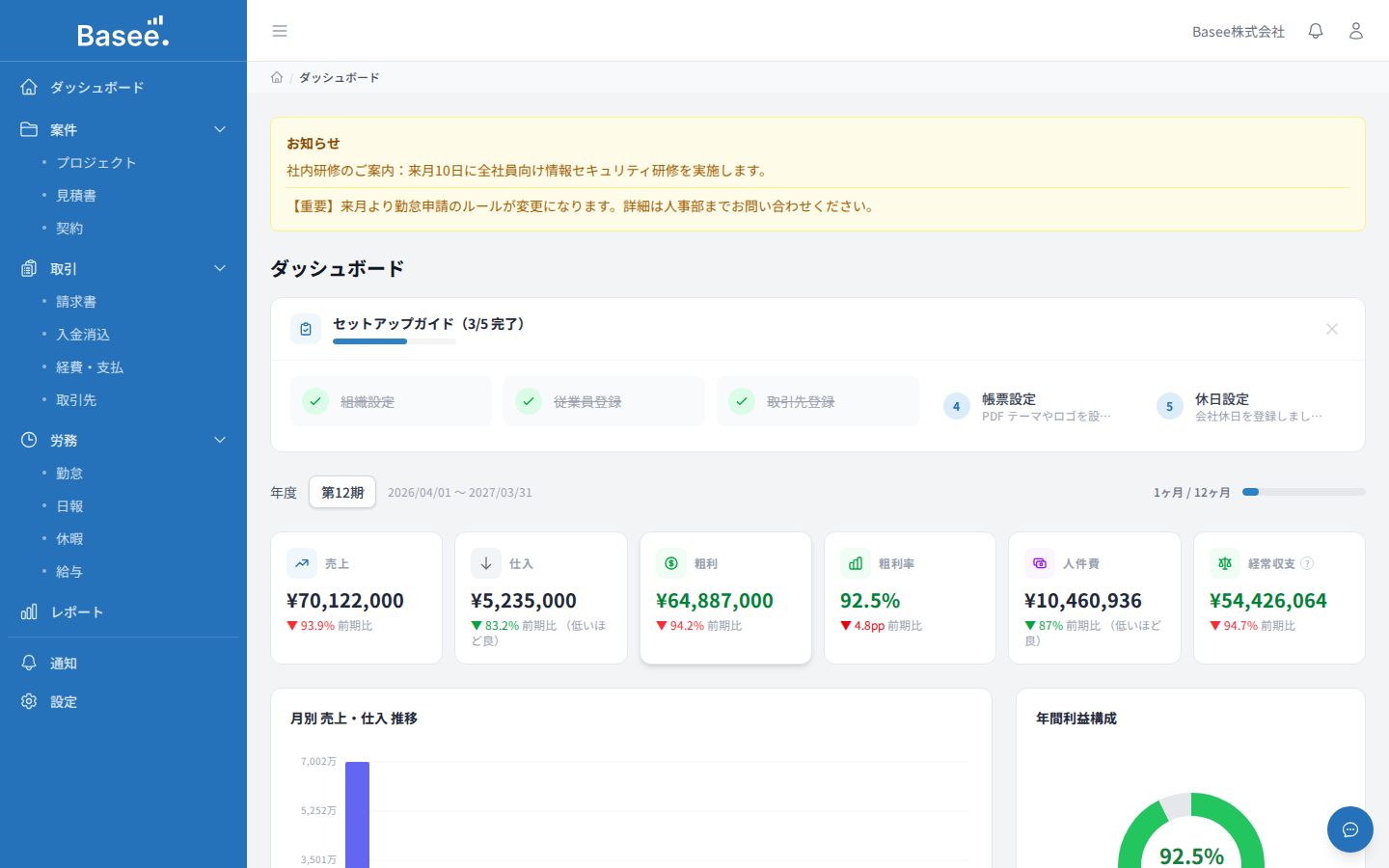Viewport: 1389px width, 868px height.
Task: Click the purple monthly sales bar
Action: point(358,815)
